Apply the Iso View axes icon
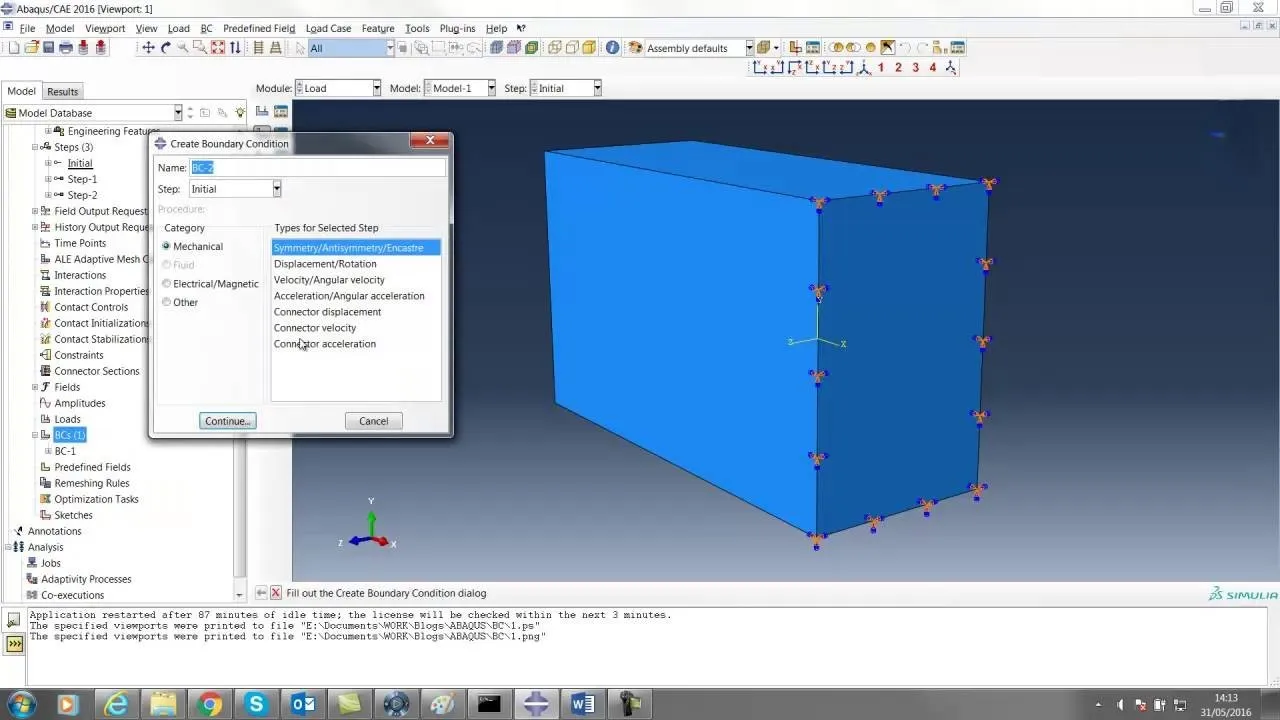This screenshot has width=1280, height=720. pos(862,68)
